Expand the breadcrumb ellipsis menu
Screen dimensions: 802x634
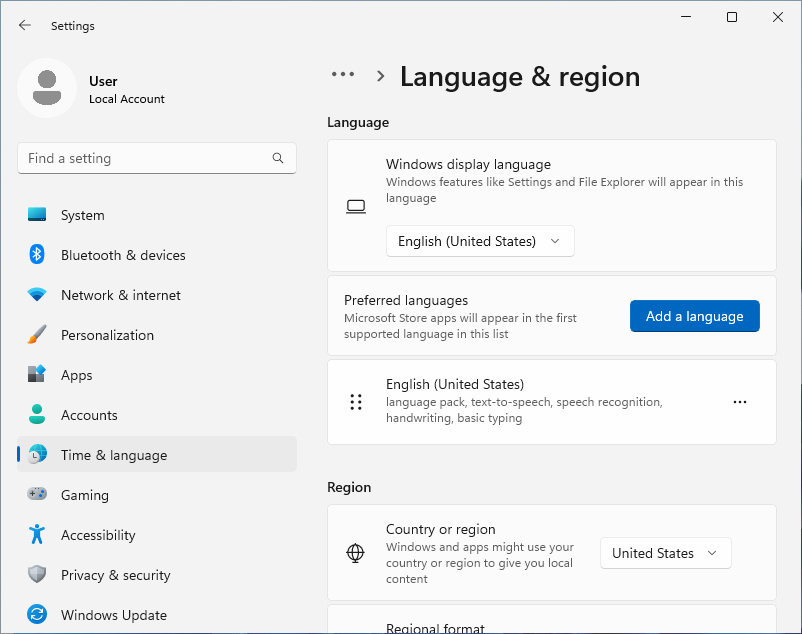pos(343,75)
